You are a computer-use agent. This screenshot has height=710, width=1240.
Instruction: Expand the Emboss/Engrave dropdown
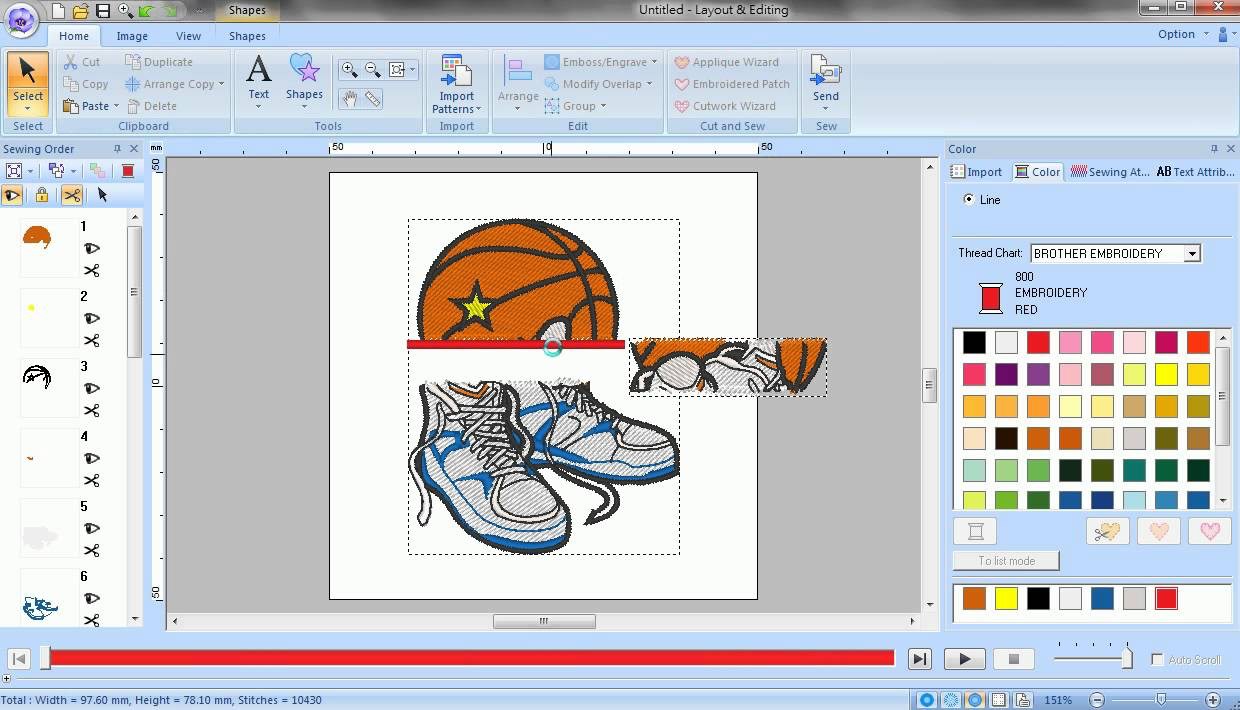click(654, 62)
